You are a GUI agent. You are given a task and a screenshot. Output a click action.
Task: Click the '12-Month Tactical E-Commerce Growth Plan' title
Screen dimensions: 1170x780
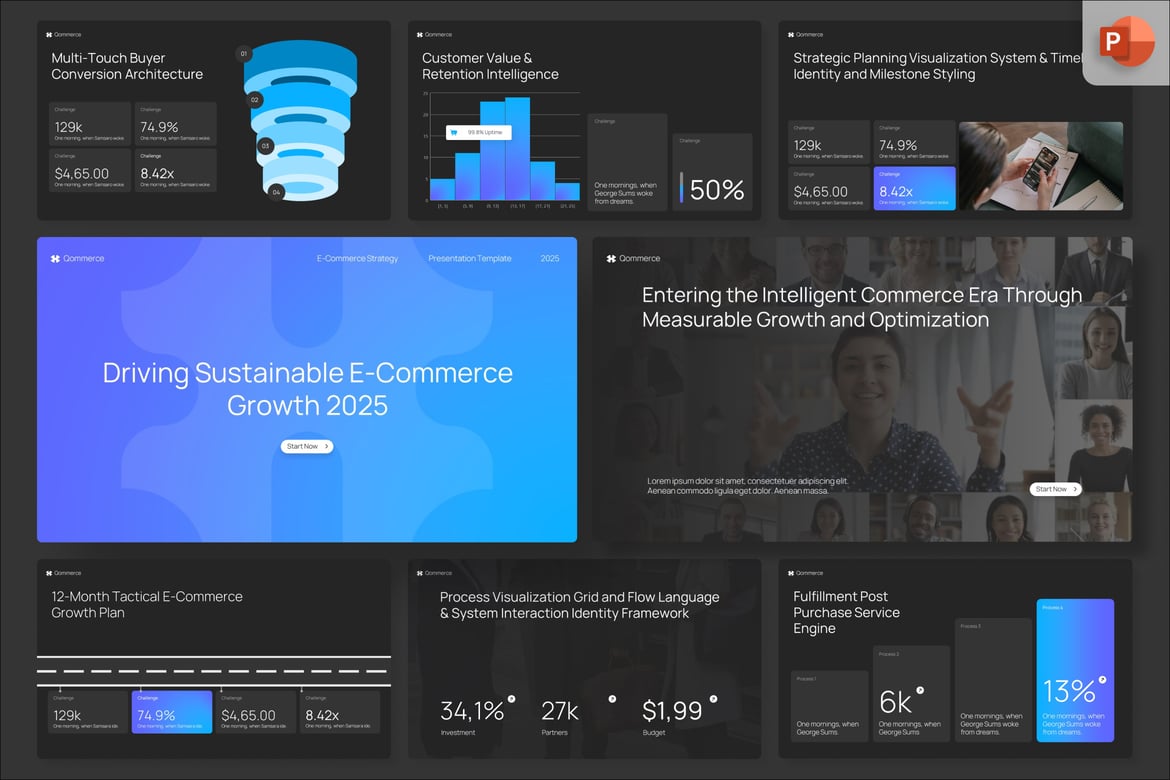click(147, 605)
